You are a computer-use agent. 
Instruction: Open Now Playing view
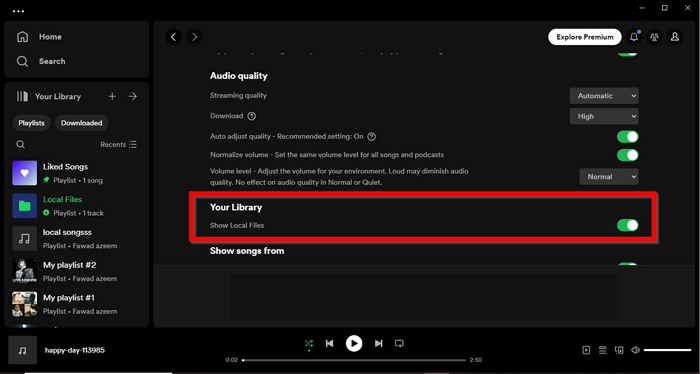tap(586, 350)
